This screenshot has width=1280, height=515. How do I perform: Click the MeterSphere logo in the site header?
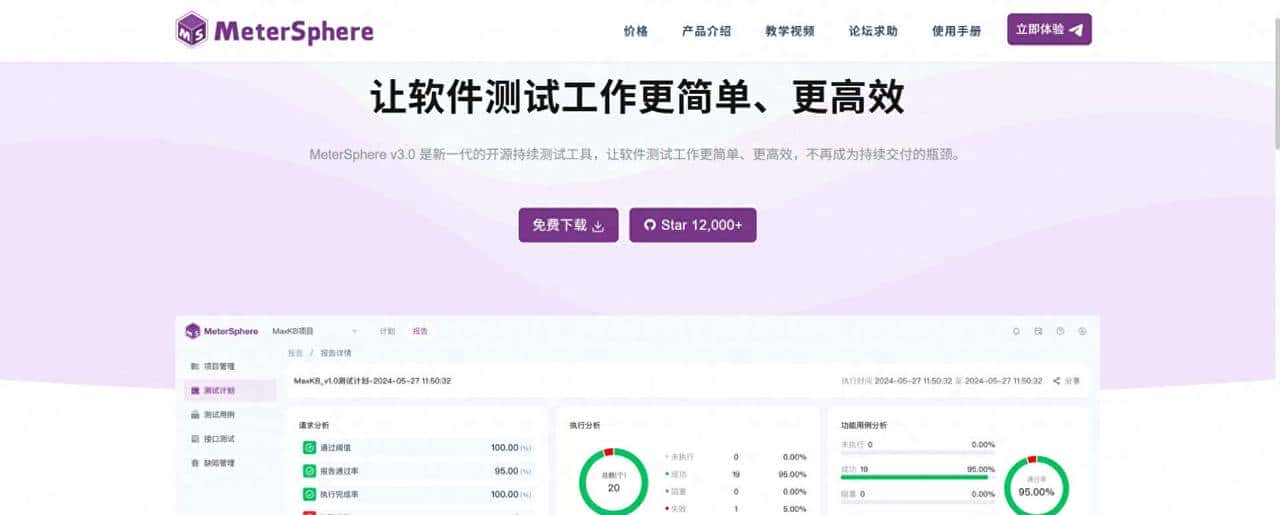pyautogui.click(x=274, y=30)
